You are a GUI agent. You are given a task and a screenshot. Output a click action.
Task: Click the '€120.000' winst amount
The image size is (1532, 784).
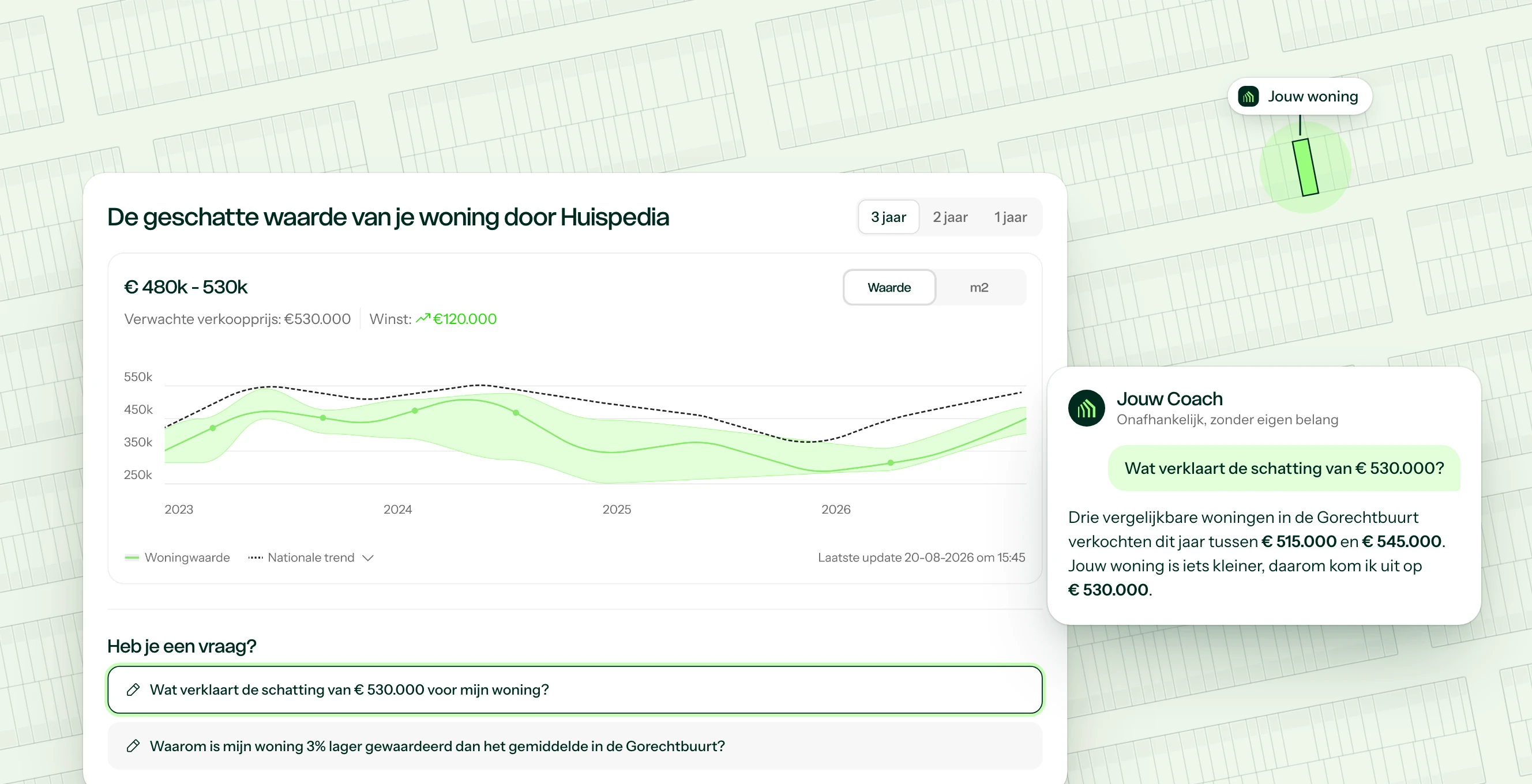point(464,319)
